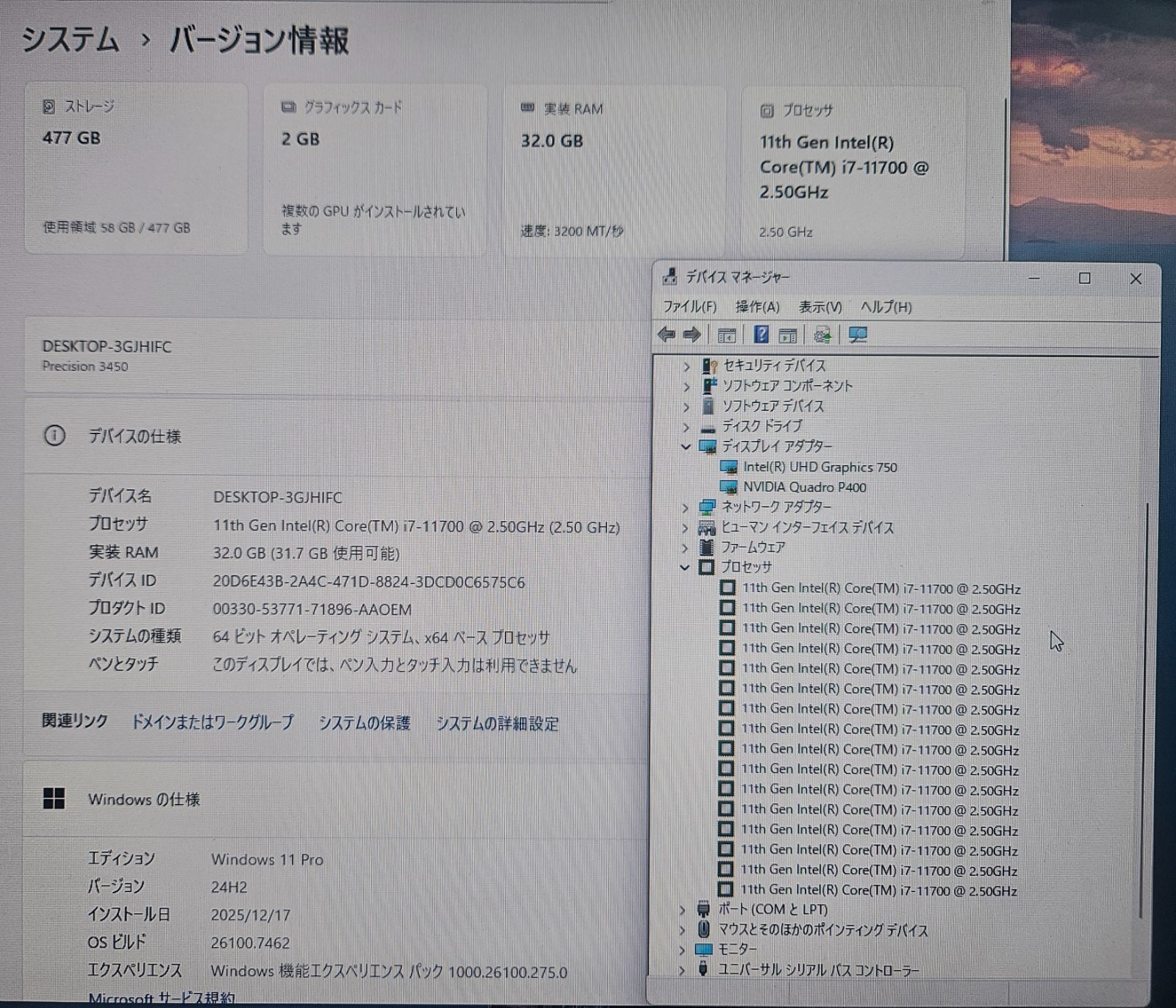Expand the ディスク ドライブ node
Image resolution: width=1176 pixels, height=1008 pixels.
[x=686, y=427]
